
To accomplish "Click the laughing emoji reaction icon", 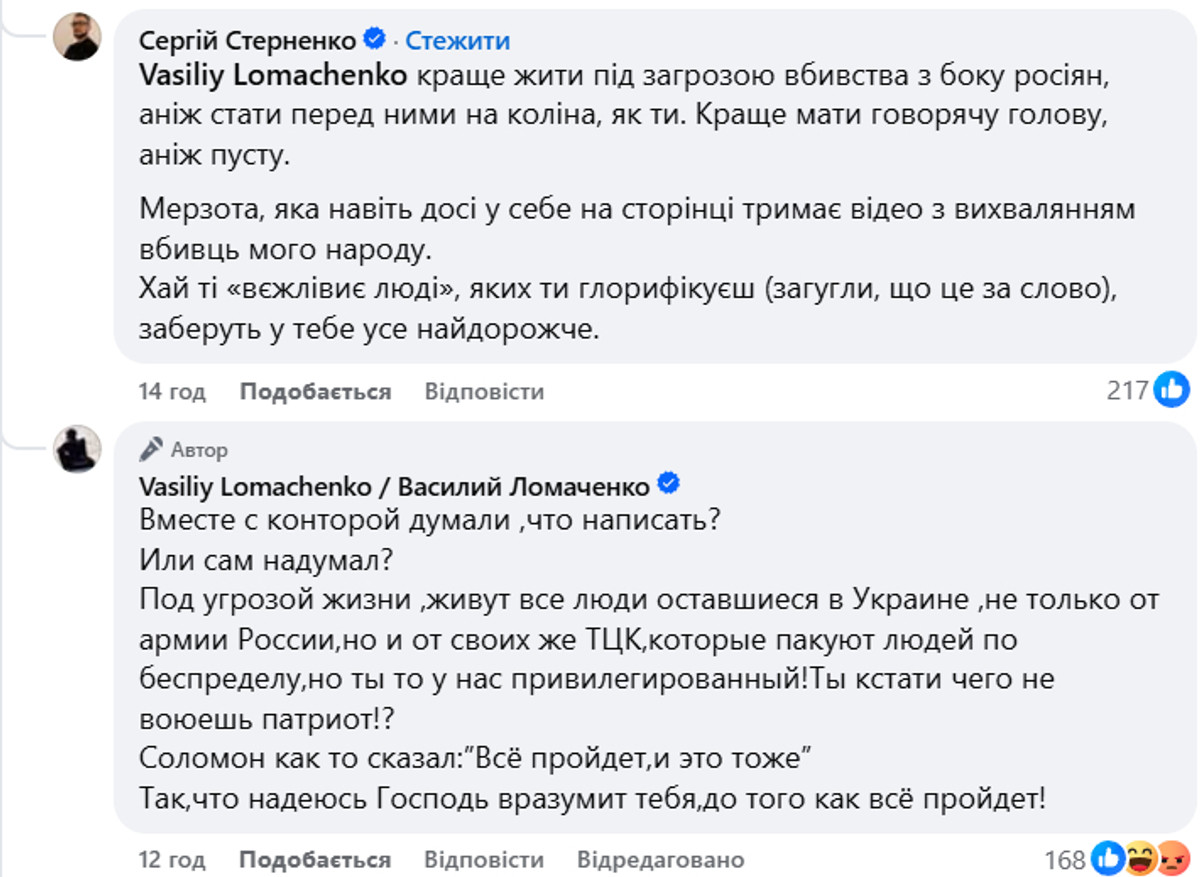I will [x=1140, y=858].
